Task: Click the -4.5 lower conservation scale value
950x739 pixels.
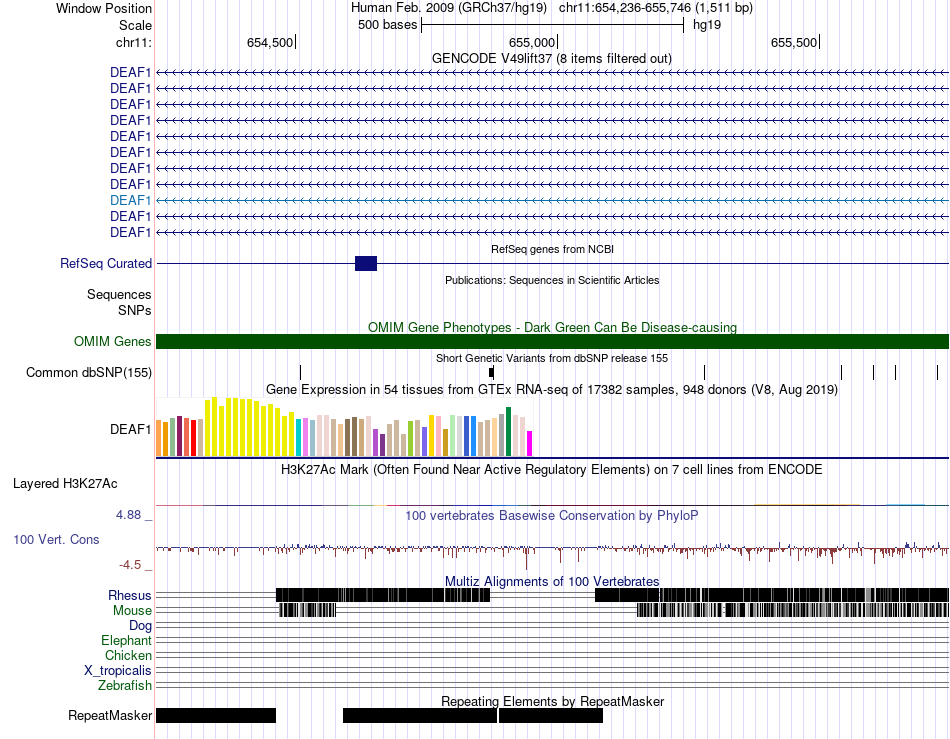Action: pos(130,565)
